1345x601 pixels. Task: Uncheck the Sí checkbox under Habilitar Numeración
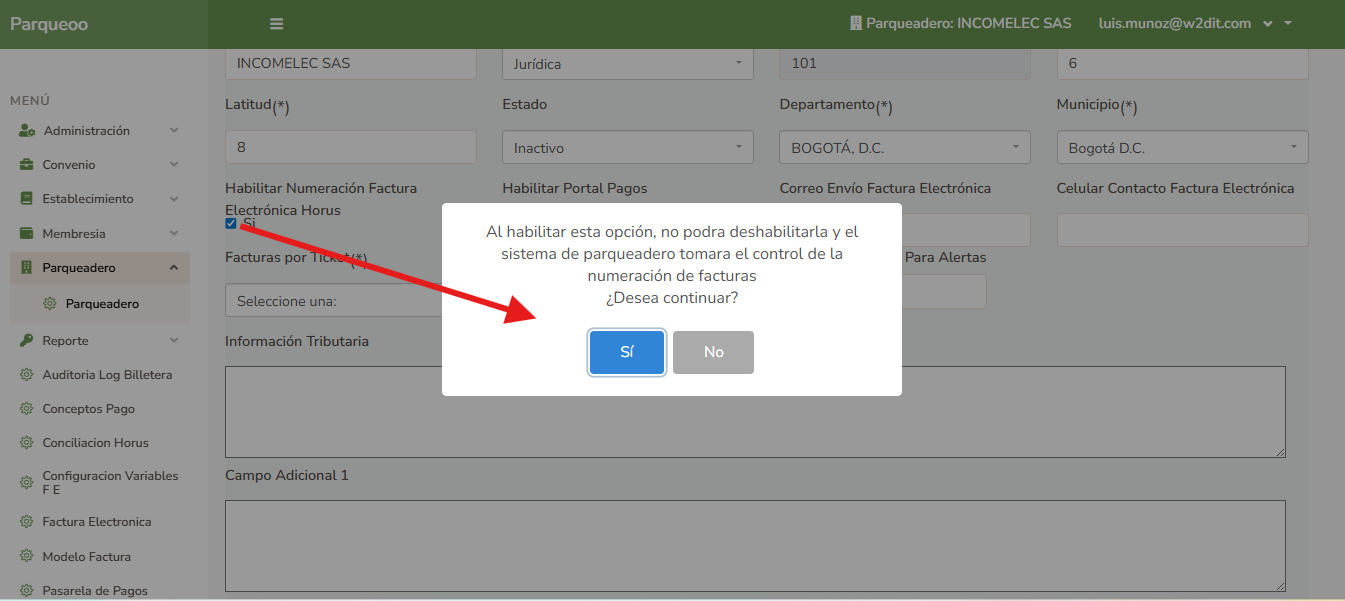pos(230,223)
